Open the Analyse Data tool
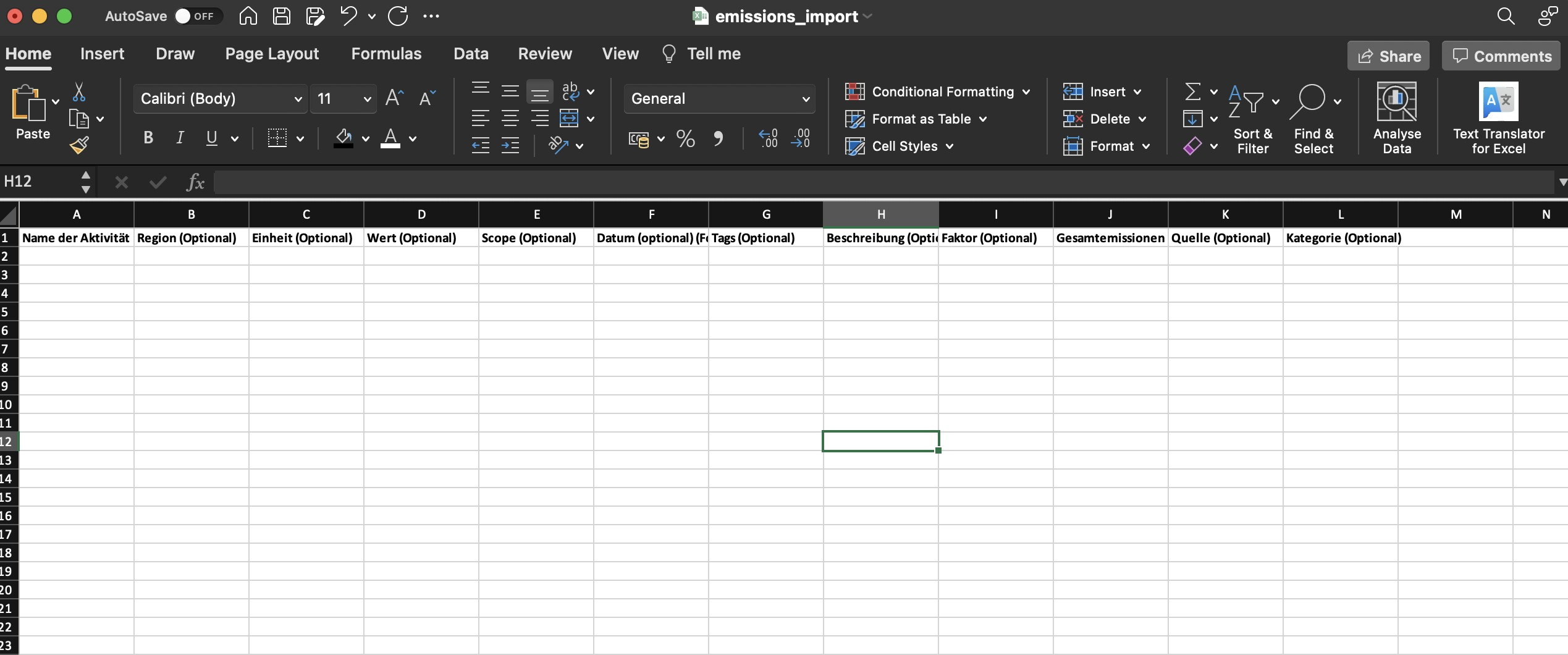The width and height of the screenshot is (1568, 655). pos(1397,119)
